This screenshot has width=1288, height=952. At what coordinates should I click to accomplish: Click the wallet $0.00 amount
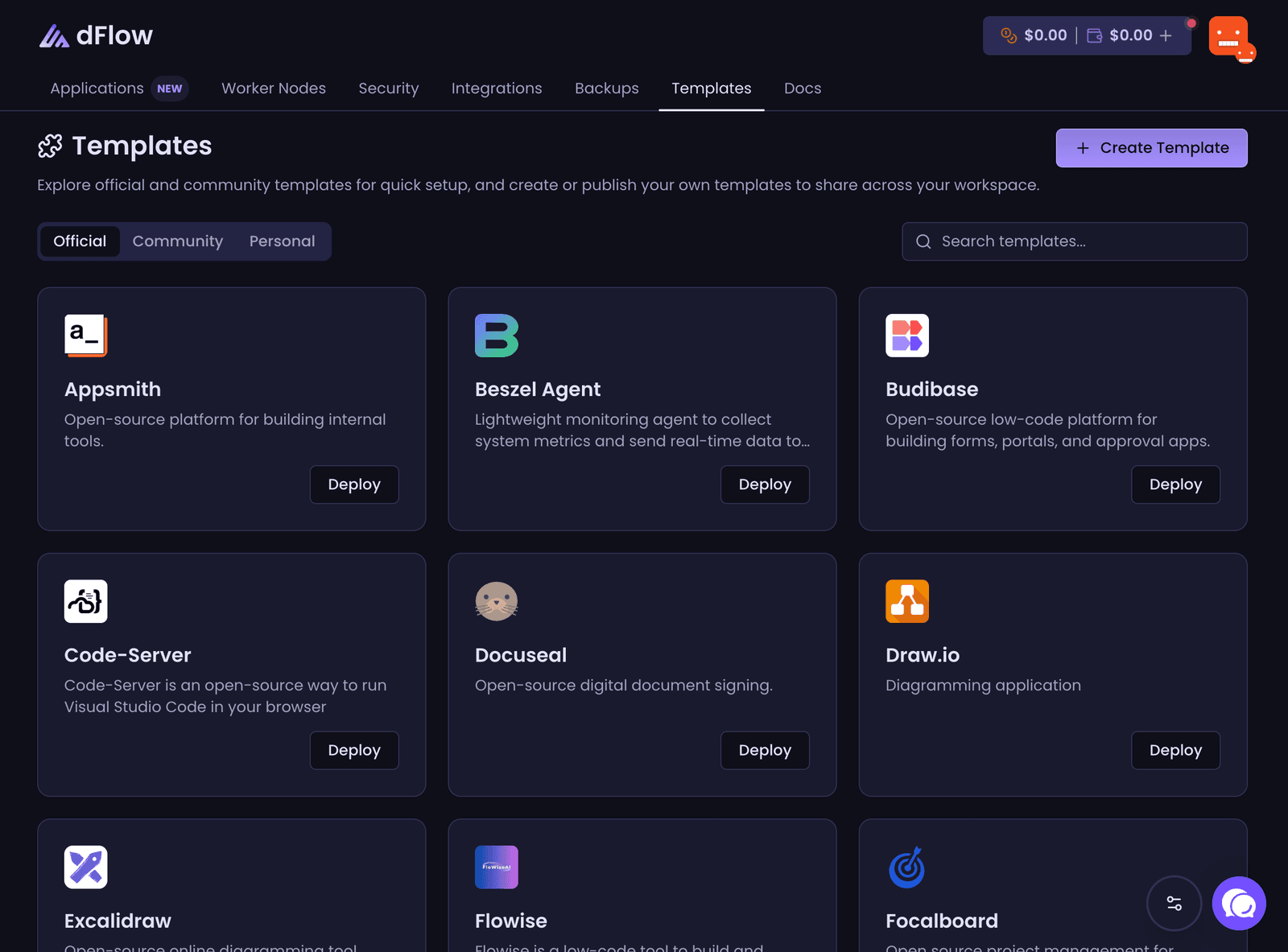(1131, 35)
